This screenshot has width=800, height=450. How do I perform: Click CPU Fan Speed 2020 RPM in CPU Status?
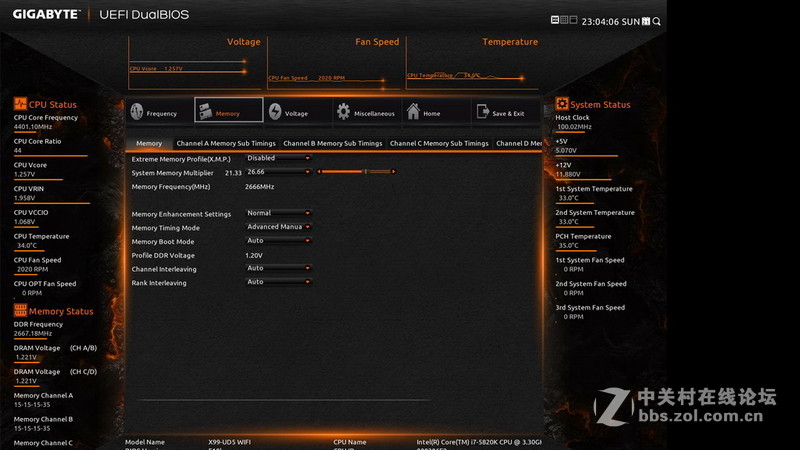[x=33, y=269]
